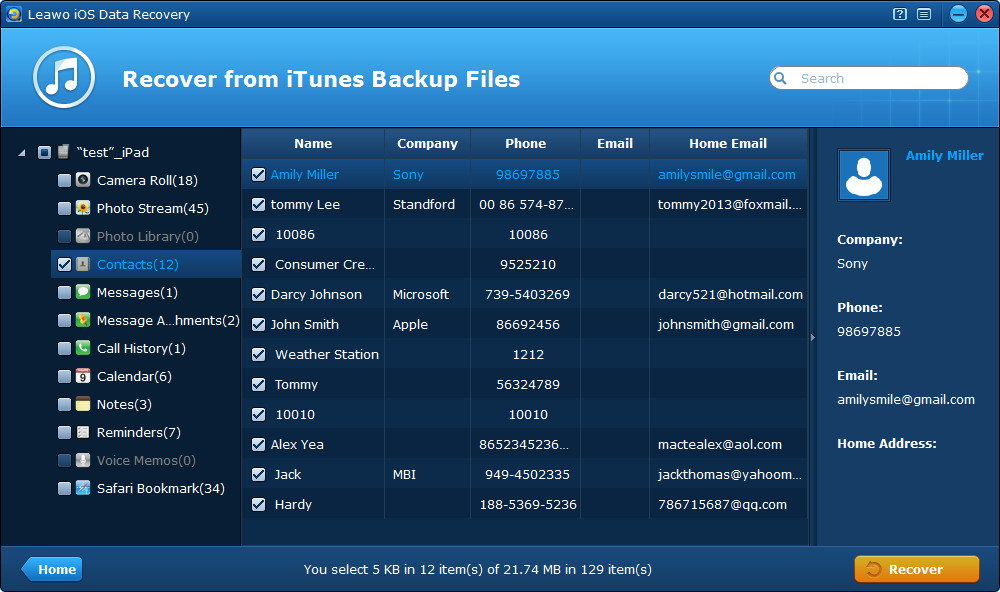
Task: Click the Call History phone icon
Action: pyautogui.click(x=83, y=348)
